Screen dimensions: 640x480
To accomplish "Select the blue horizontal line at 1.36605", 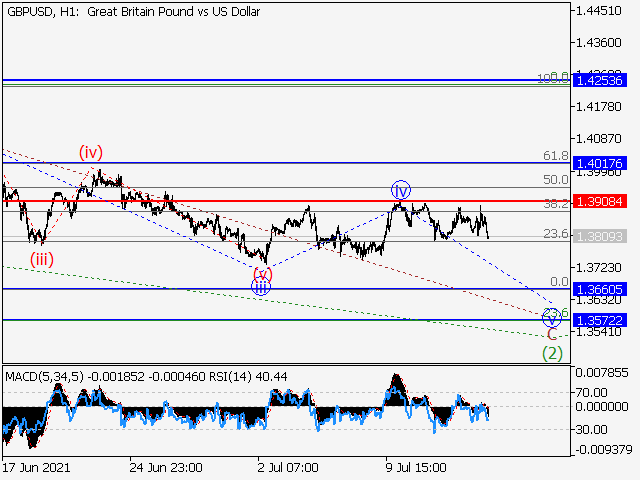I will click(286, 289).
